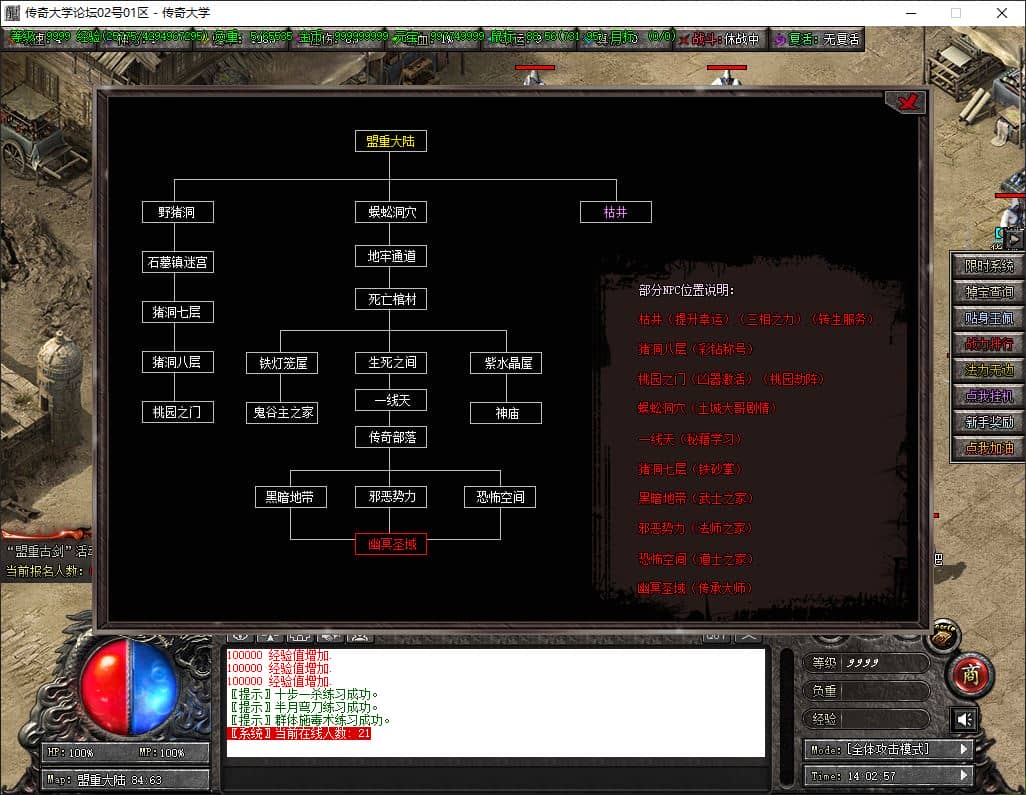Select the 鬼谷主之家 map node
Viewport: 1026px width, 795px height.
(x=281, y=413)
